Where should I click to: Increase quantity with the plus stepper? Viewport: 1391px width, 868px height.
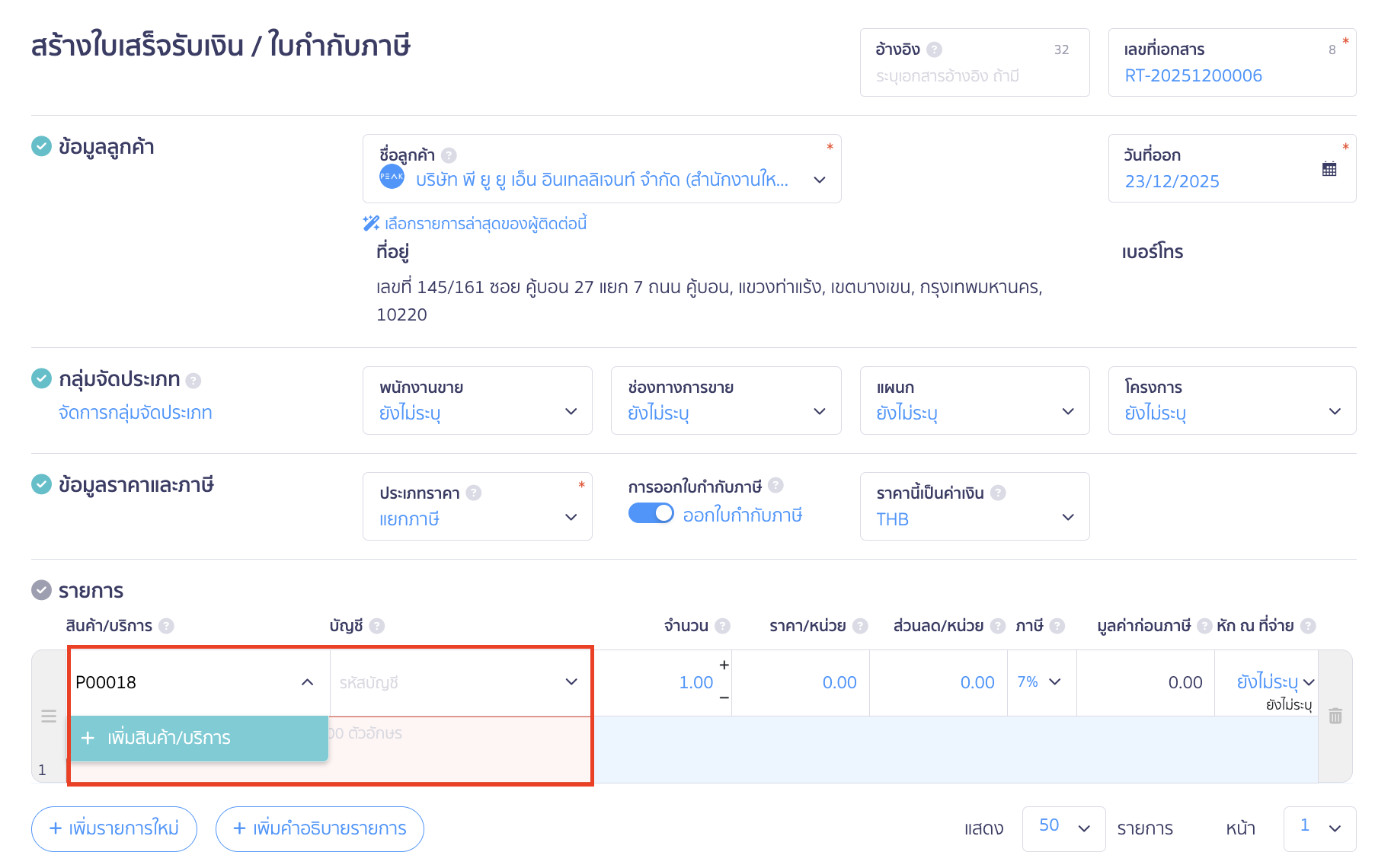tap(724, 665)
